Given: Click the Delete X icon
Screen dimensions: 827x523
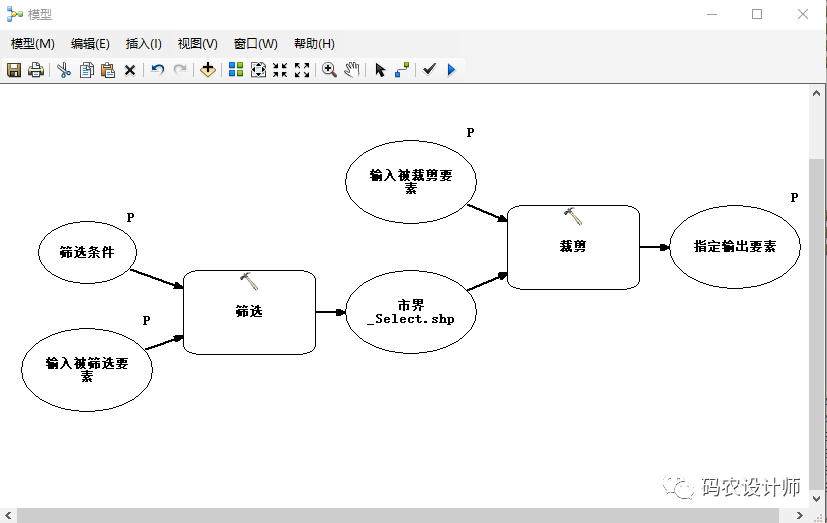Looking at the screenshot, I should coord(130,70).
